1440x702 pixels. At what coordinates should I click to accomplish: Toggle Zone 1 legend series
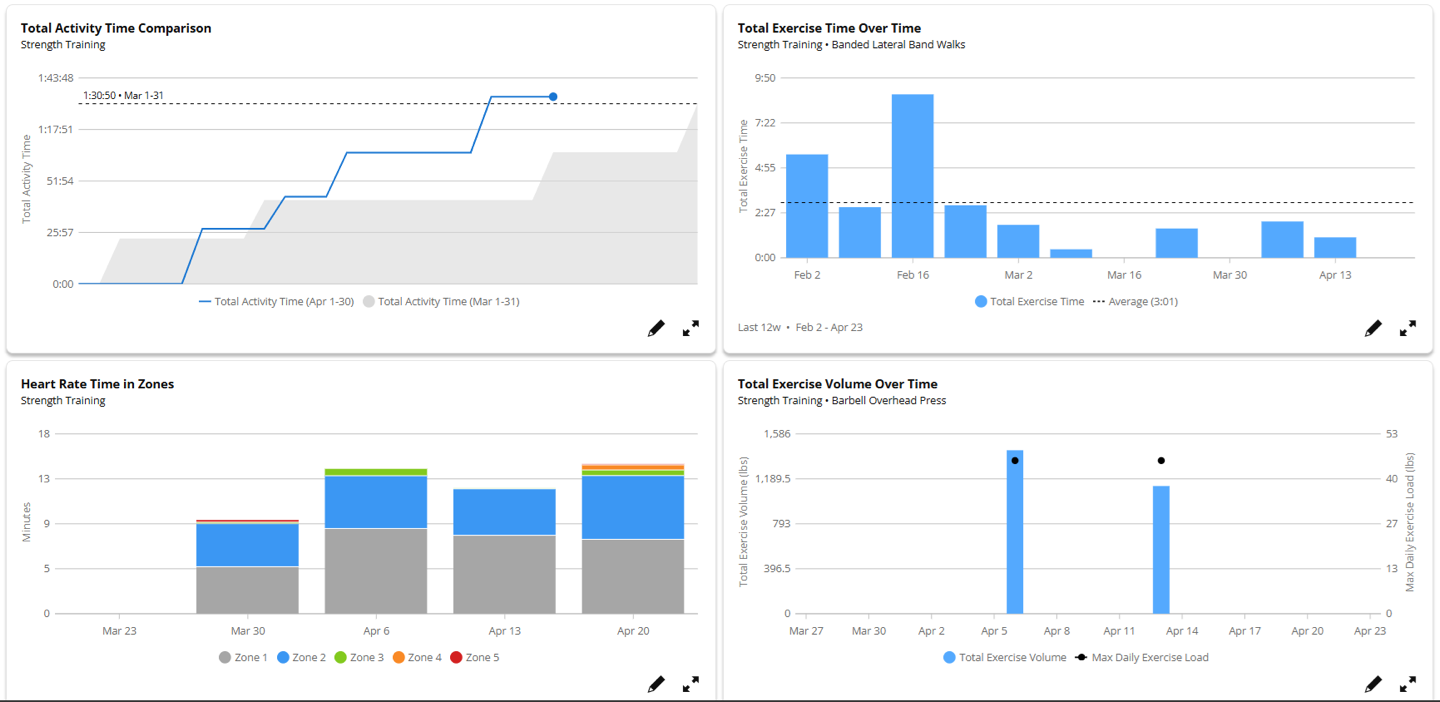tap(243, 657)
